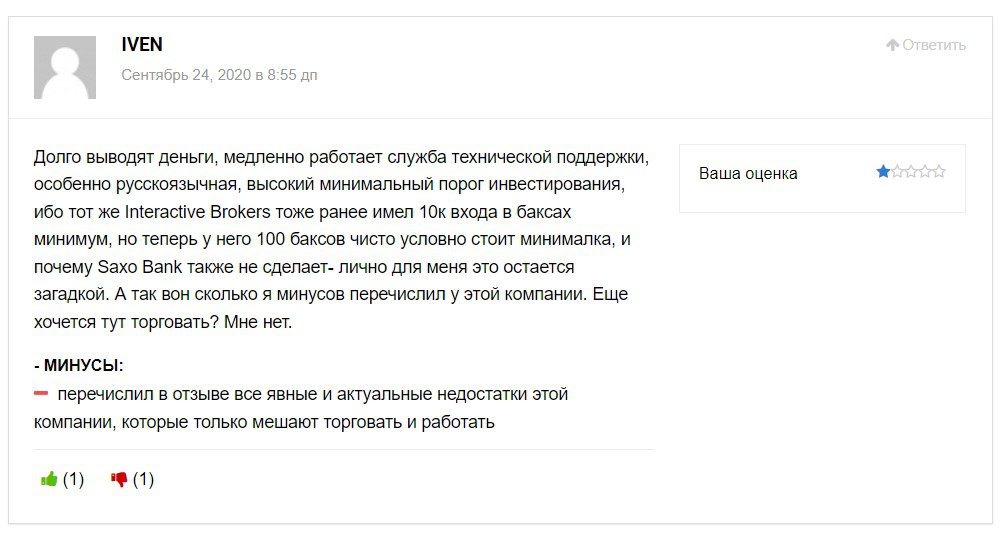Click the red minus icon under МИНУСЫ
Image resolution: width=1008 pixels, height=540 pixels.
pyautogui.click(x=41, y=394)
